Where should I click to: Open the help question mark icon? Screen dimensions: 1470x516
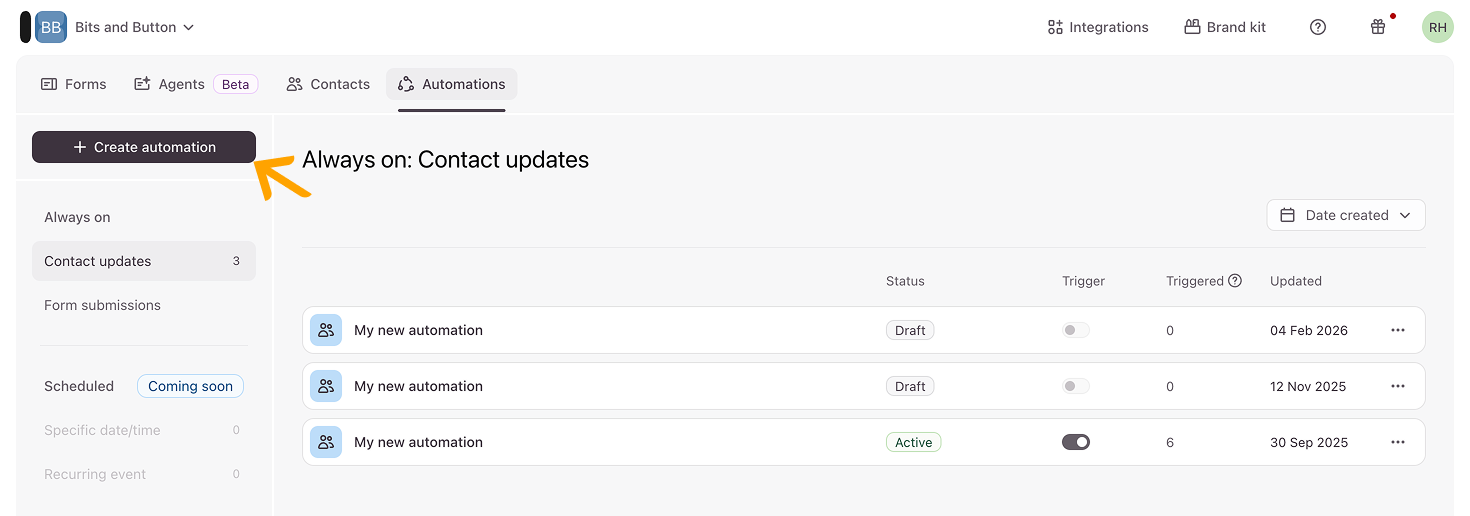coord(1318,27)
